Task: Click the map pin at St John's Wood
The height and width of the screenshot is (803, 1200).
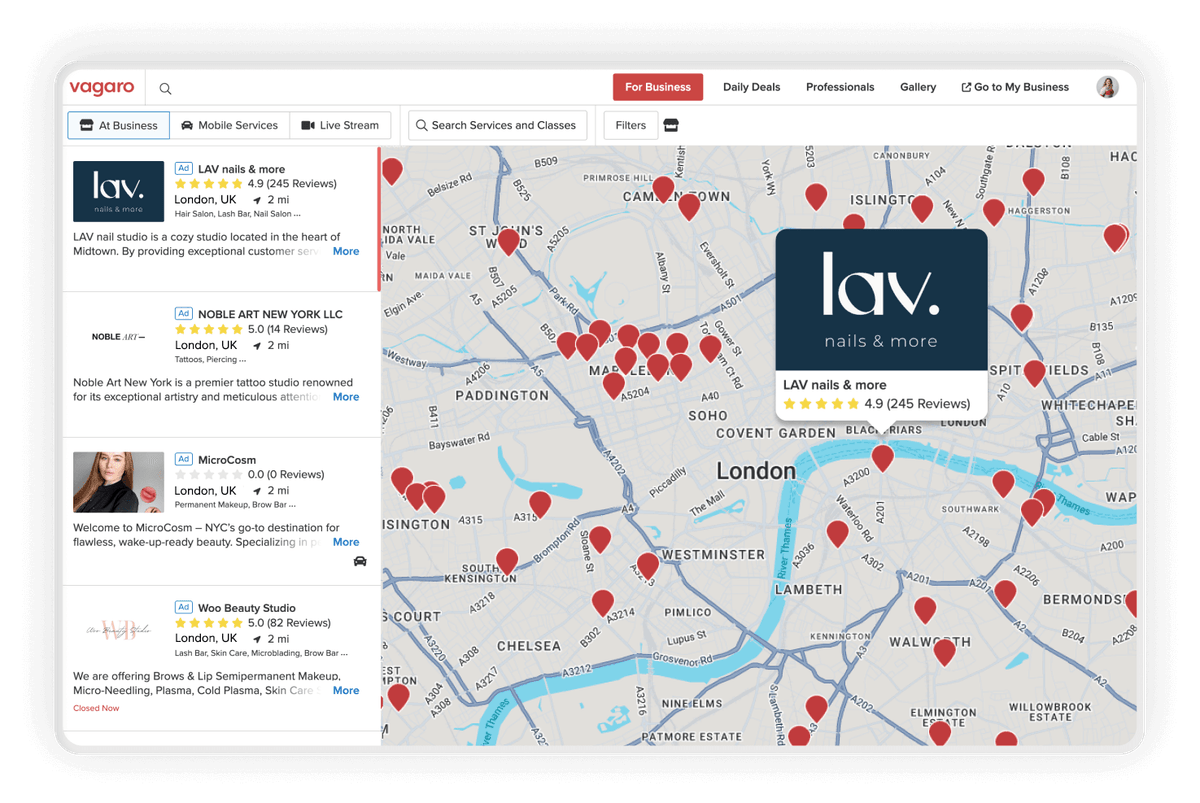Action: click(x=509, y=241)
